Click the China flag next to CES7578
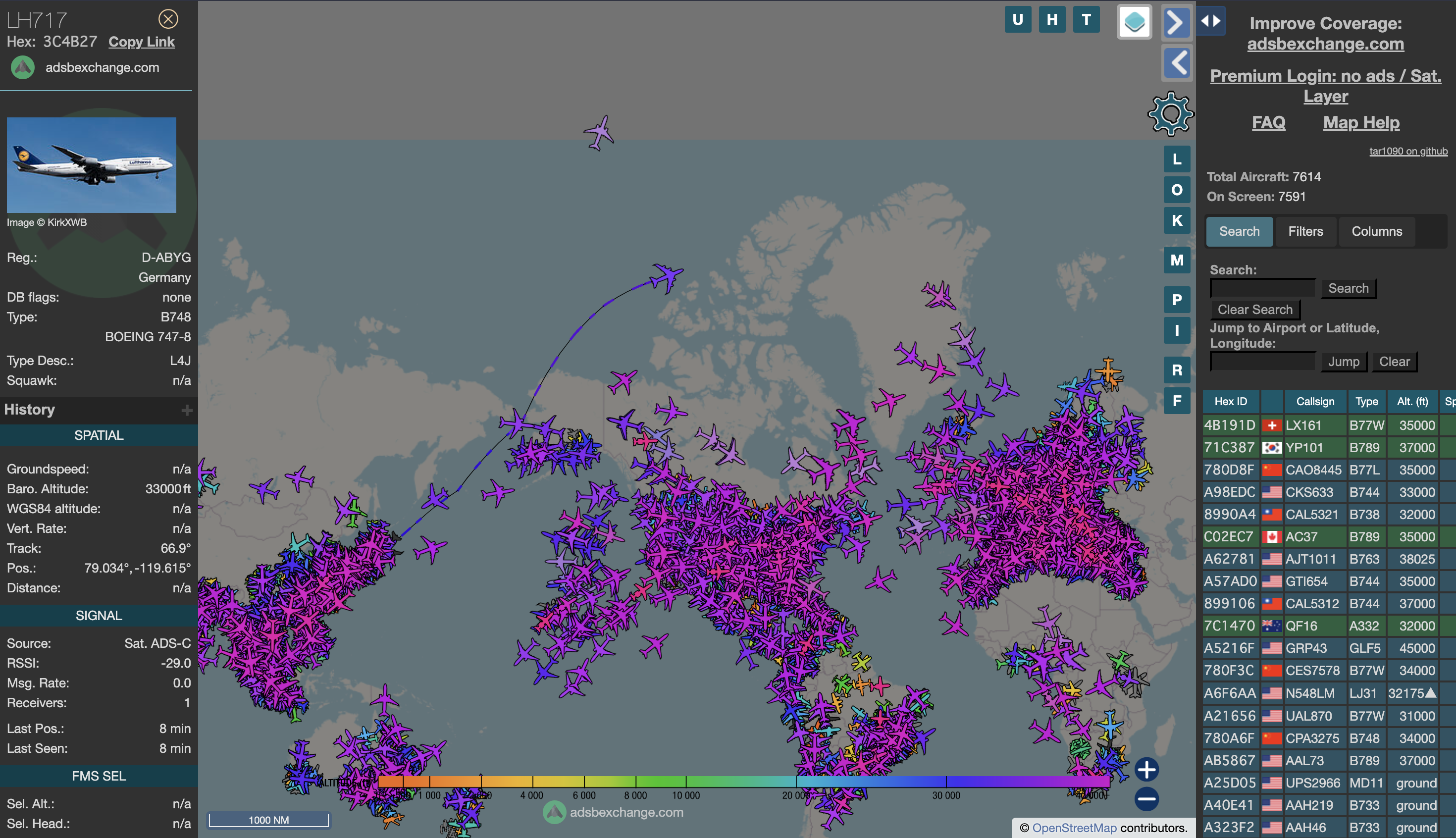This screenshot has height=838, width=1456. click(1271, 671)
